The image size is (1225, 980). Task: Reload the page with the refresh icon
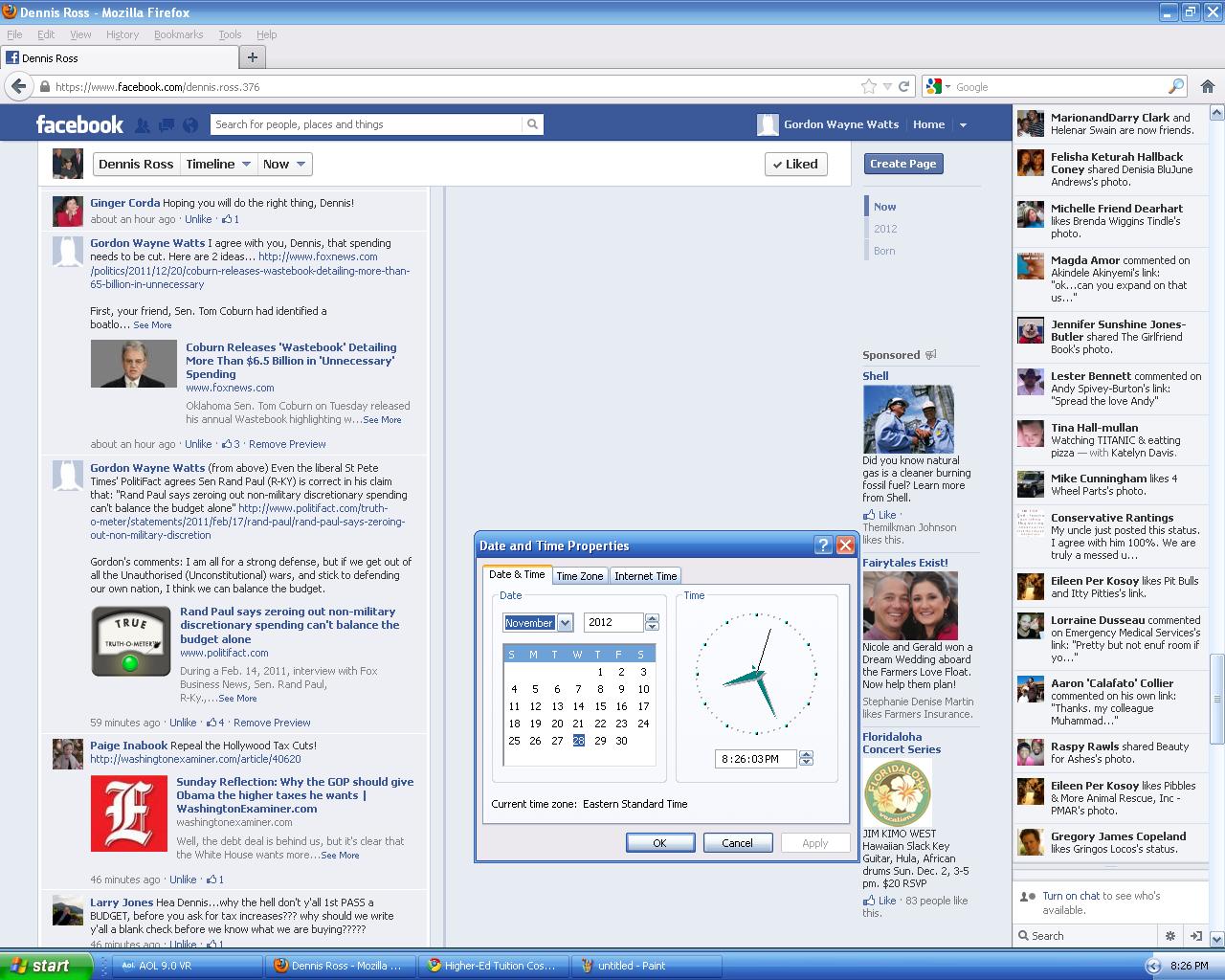point(903,86)
